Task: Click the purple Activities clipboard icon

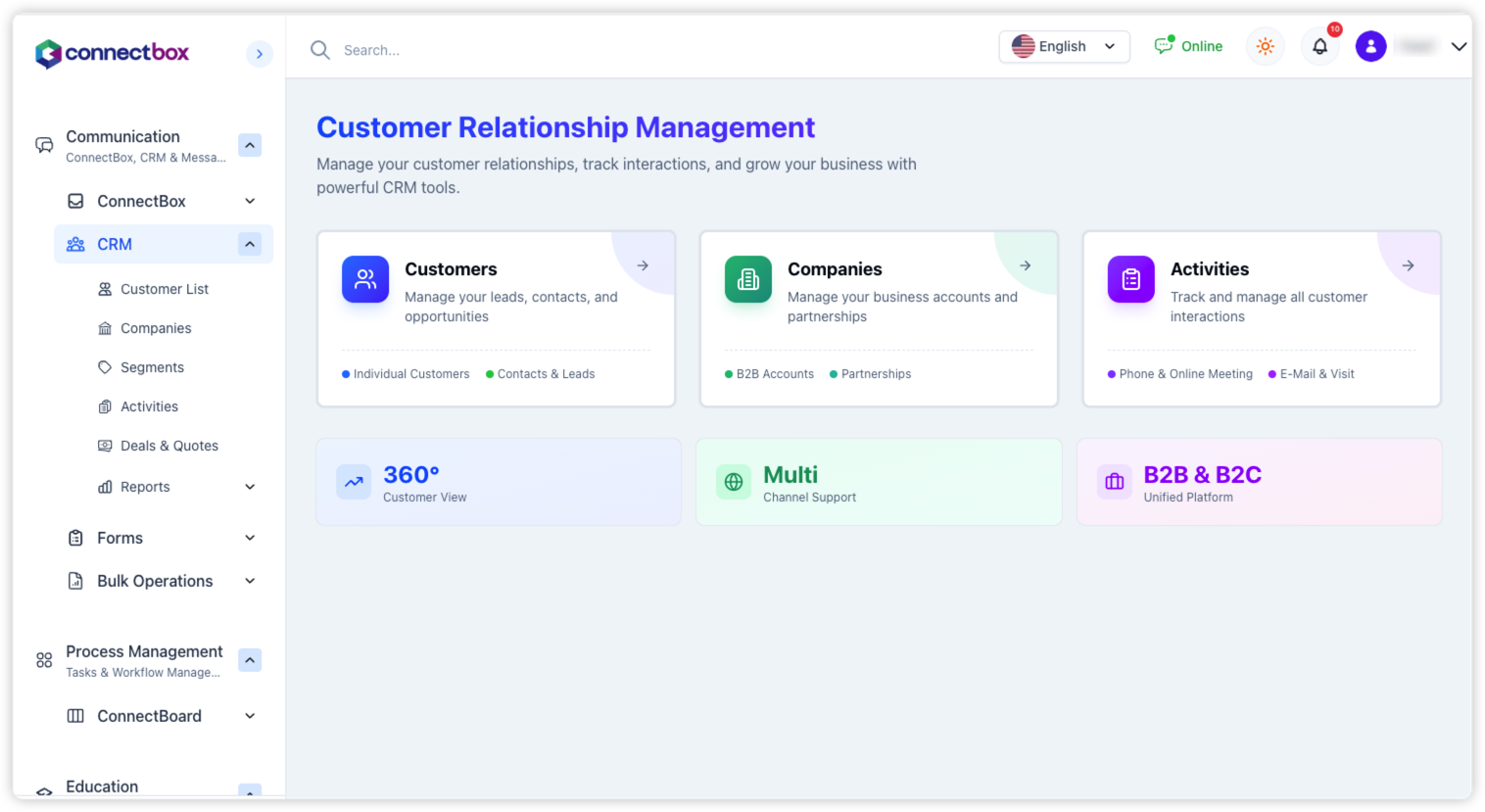Action: click(x=1130, y=279)
